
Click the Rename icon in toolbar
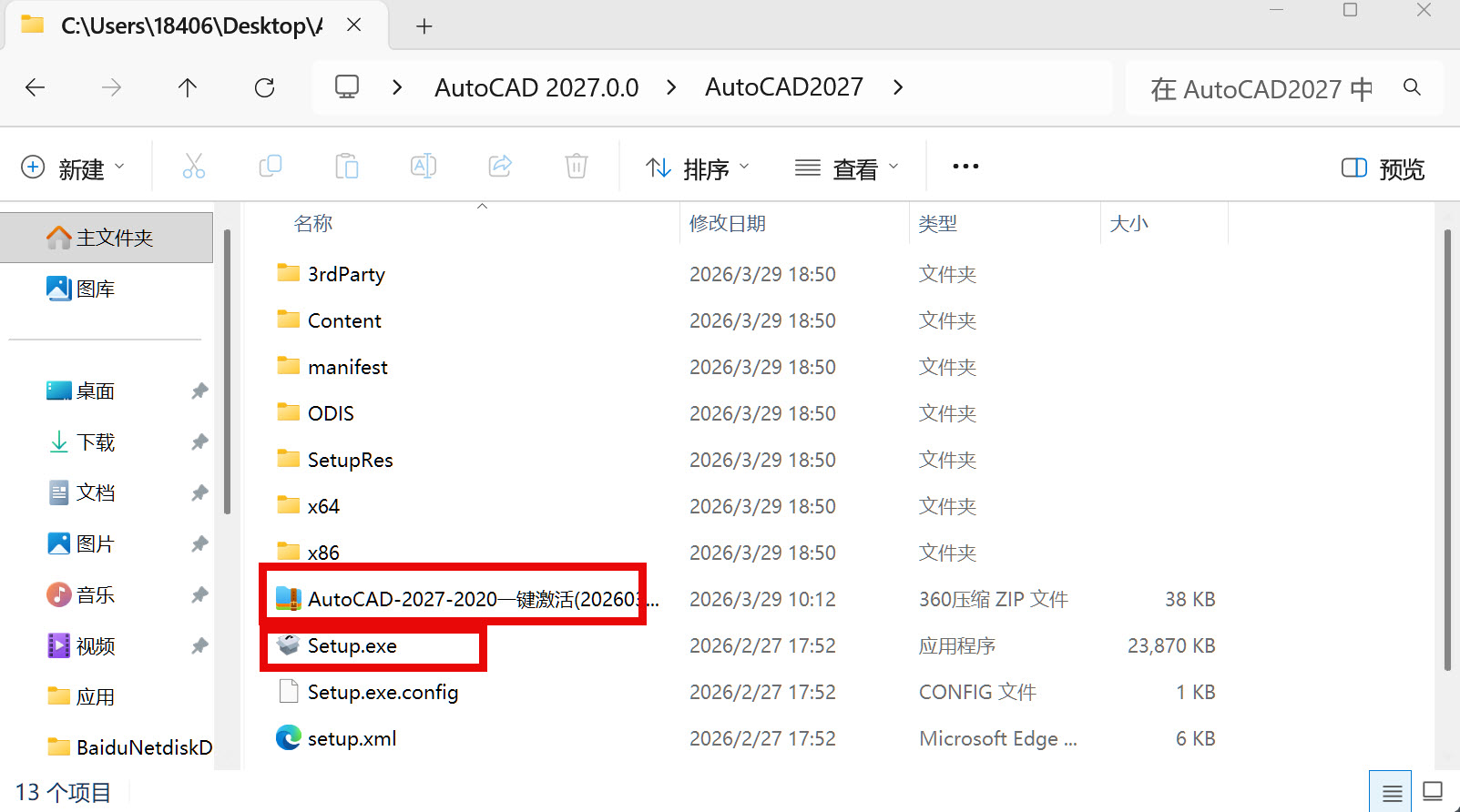(424, 167)
